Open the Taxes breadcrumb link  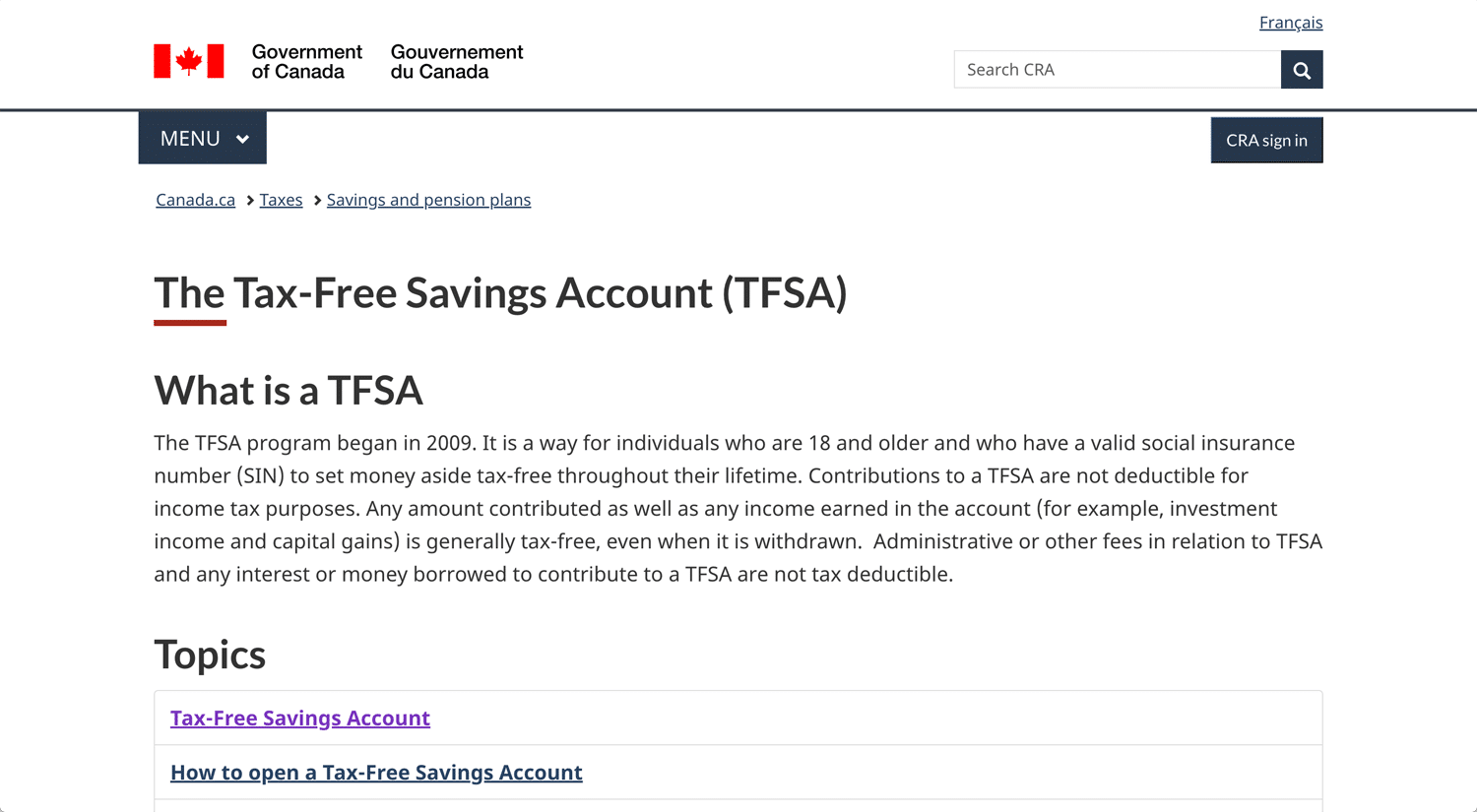point(281,200)
